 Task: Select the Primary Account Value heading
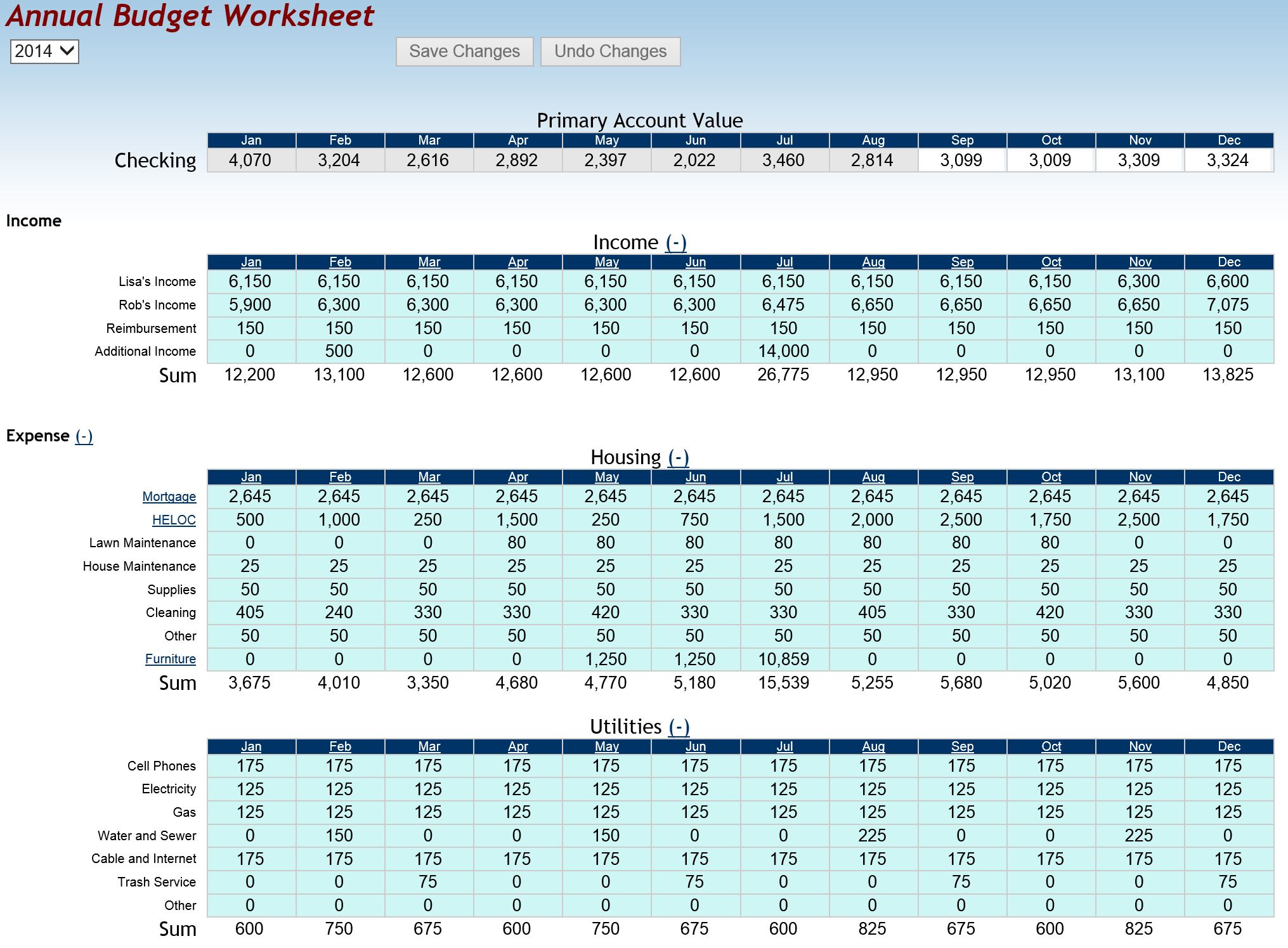(640, 120)
